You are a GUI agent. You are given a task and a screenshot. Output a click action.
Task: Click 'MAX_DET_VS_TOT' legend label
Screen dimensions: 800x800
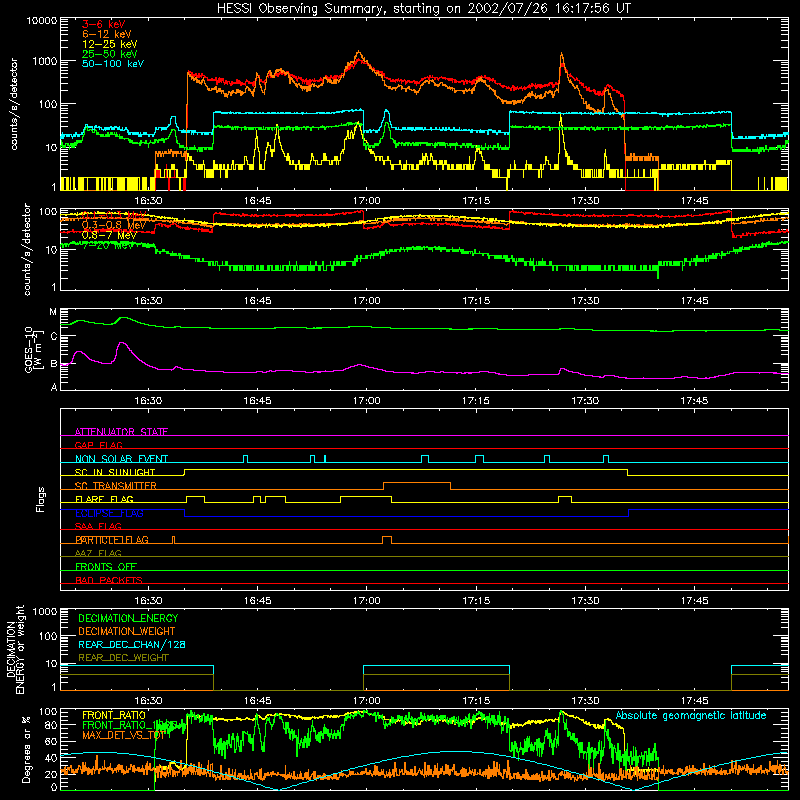click(123, 735)
